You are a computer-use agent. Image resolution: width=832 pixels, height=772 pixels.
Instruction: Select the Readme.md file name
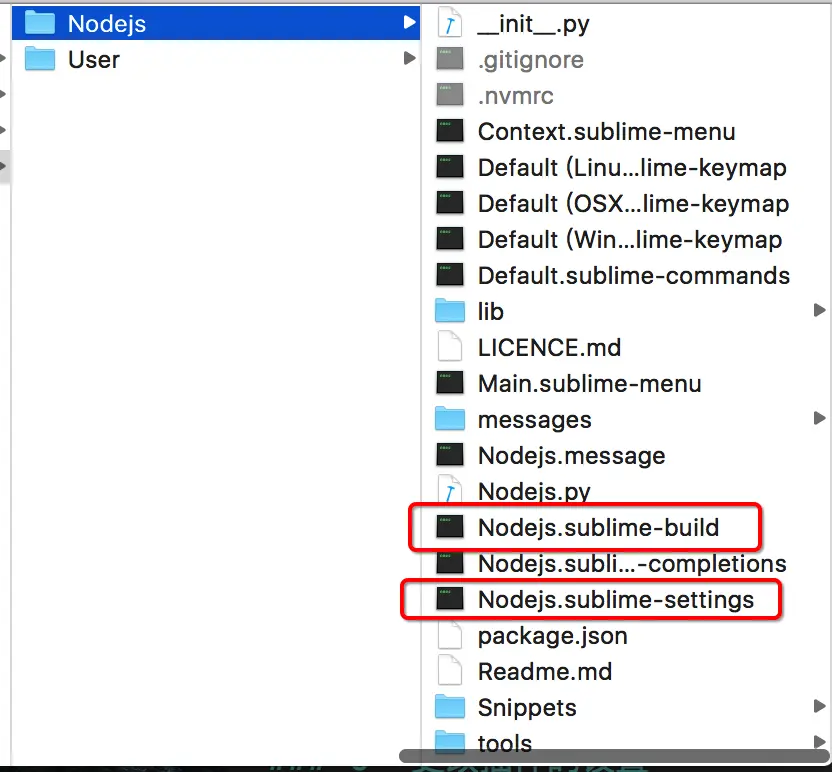(x=545, y=672)
